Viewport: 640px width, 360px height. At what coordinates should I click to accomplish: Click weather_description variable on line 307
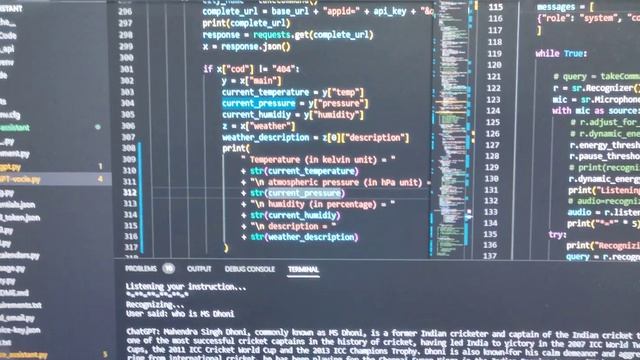(265, 138)
